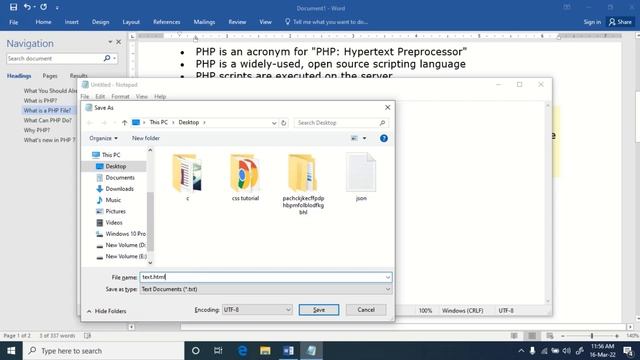
Task: Click the up-one-level arrow in Save As
Action: click(124, 122)
